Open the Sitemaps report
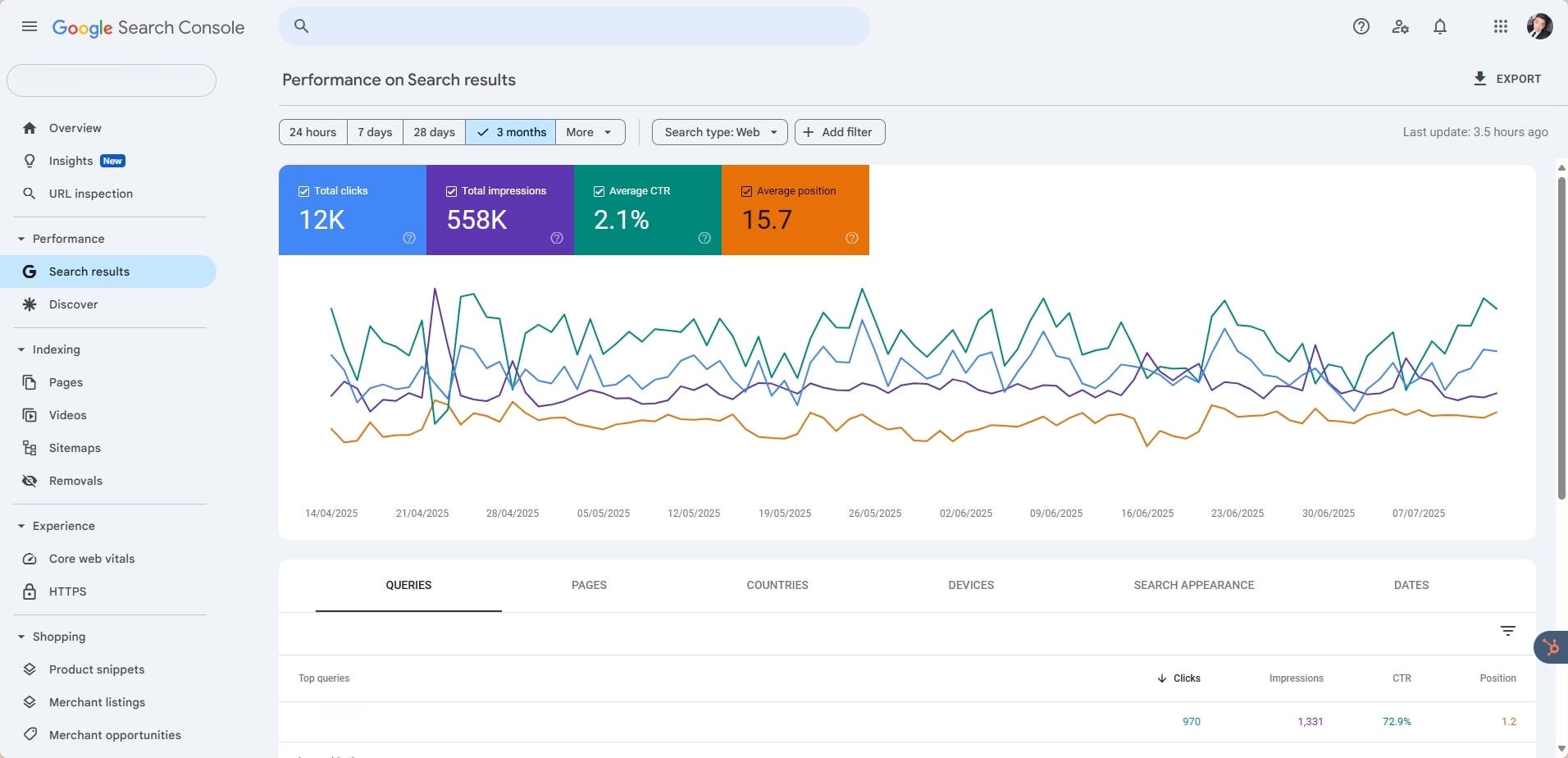Screen dimensions: 1568x758 click(74, 448)
